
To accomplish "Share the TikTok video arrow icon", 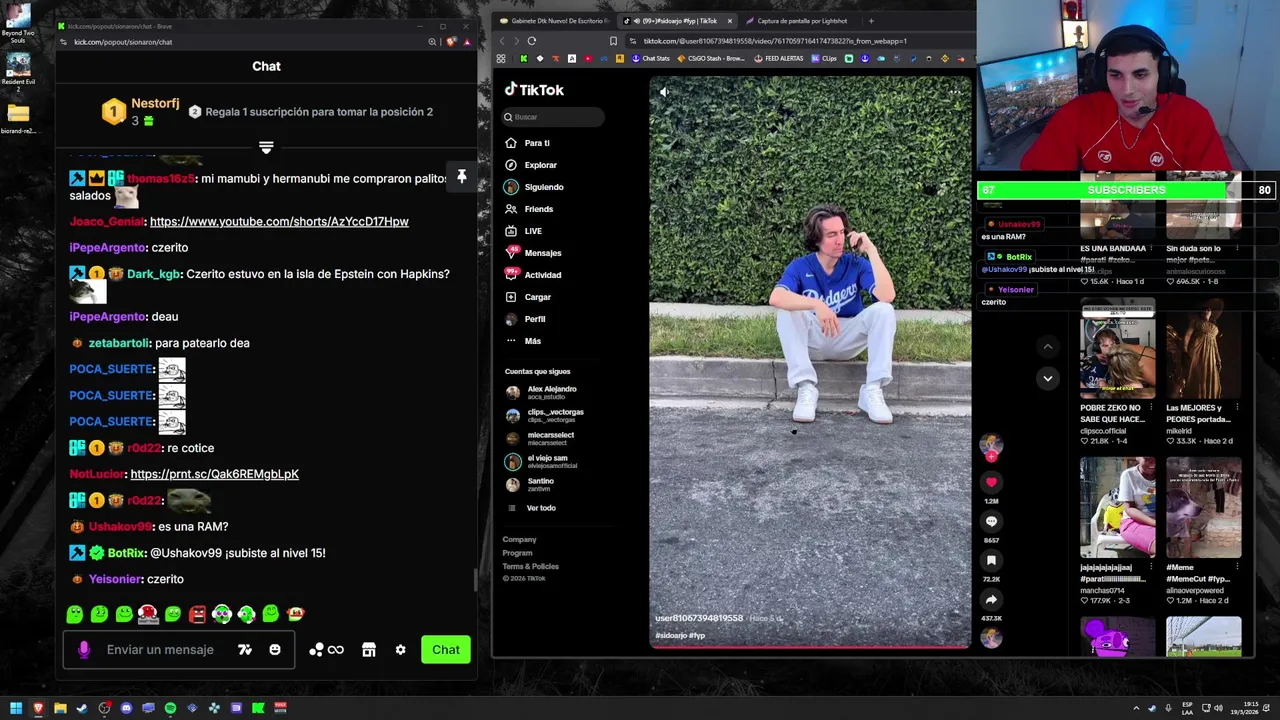I will (x=991, y=599).
